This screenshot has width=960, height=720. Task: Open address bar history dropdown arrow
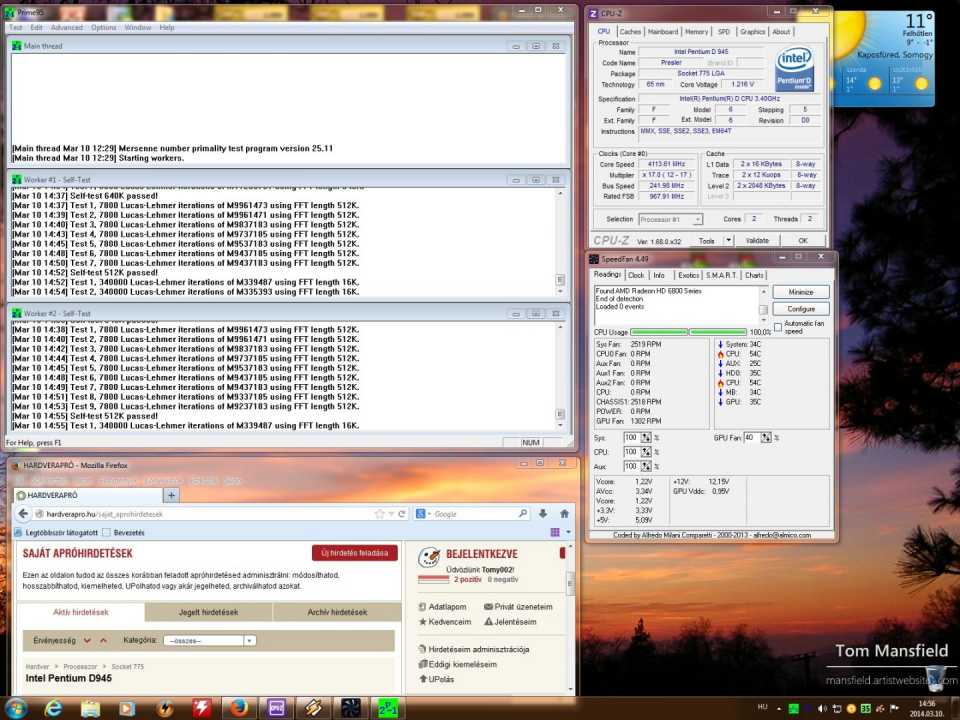tap(391, 514)
